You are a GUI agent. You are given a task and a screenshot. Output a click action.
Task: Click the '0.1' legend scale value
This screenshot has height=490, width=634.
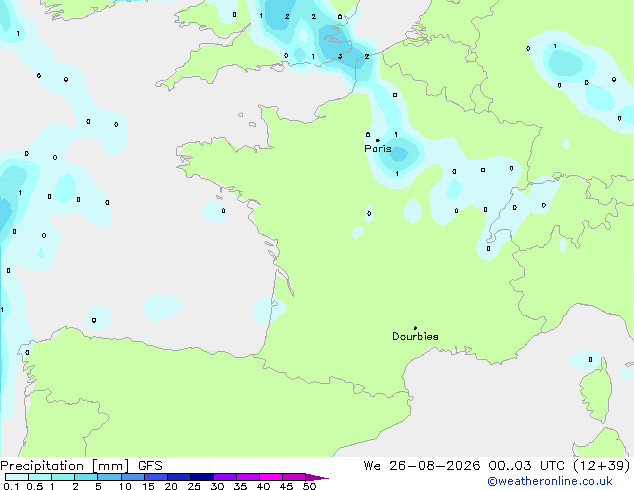pyautogui.click(x=11, y=486)
